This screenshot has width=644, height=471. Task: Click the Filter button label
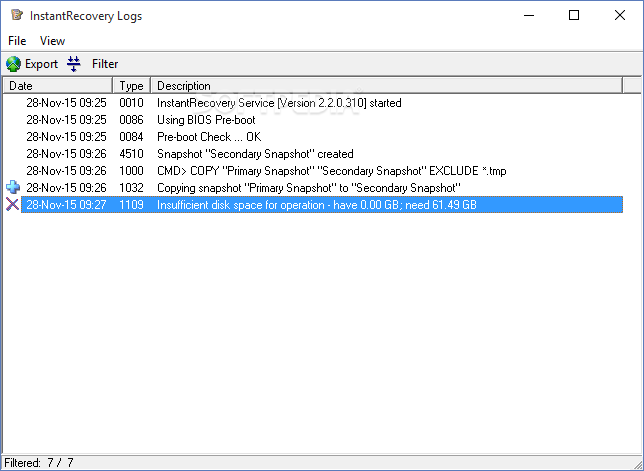pos(105,64)
